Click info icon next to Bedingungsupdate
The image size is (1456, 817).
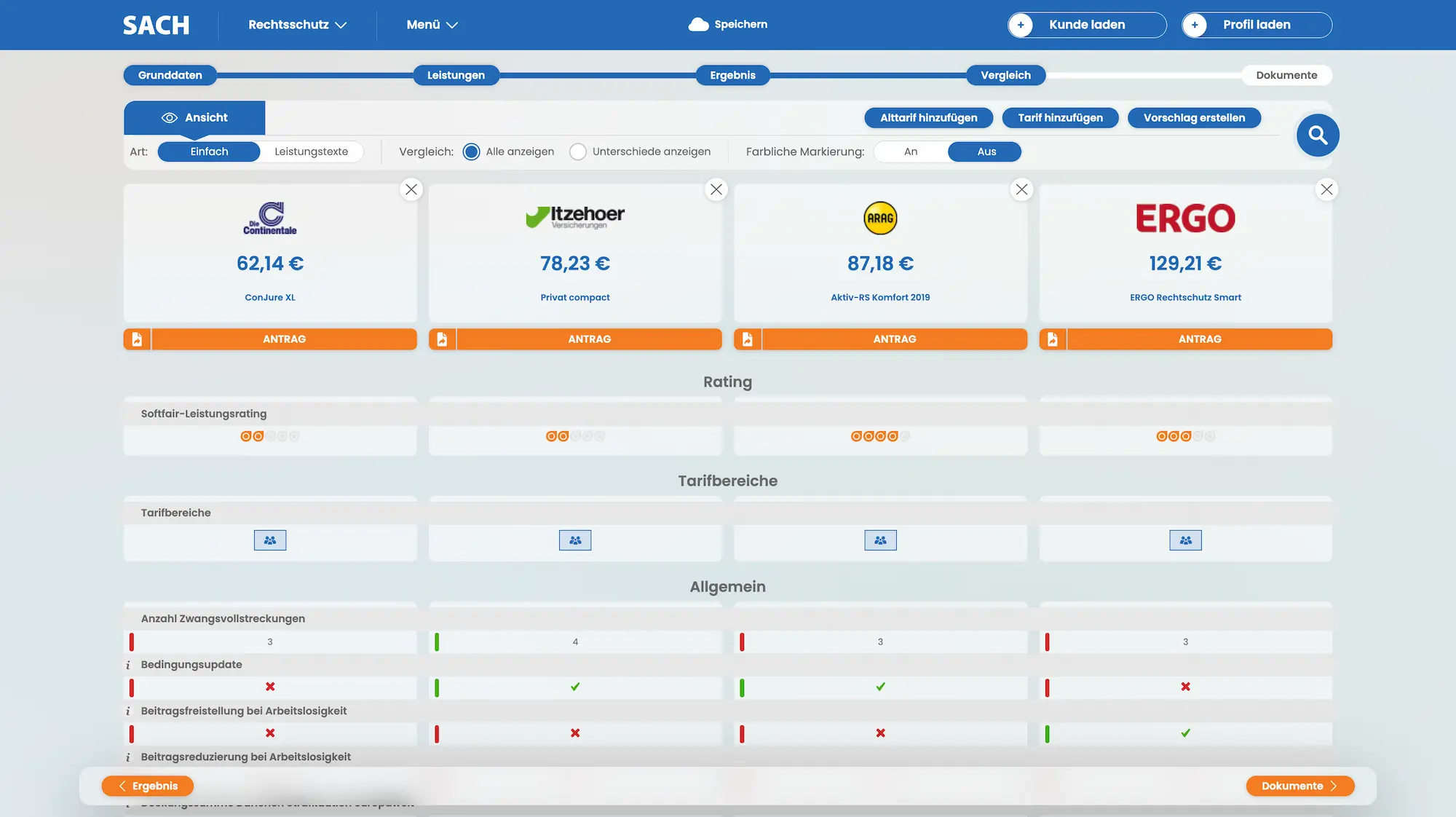pyautogui.click(x=128, y=666)
